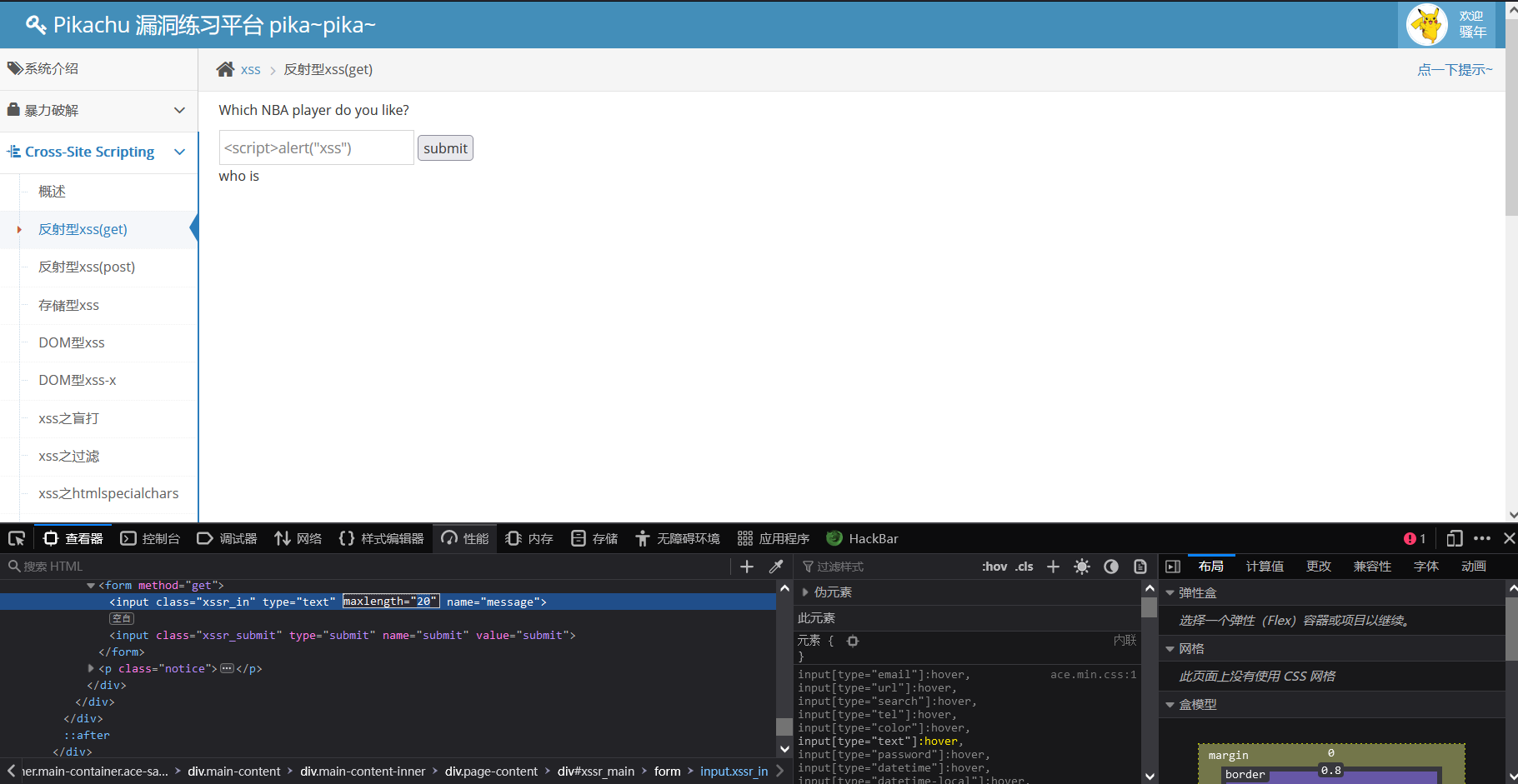Select the 动画 animations tab
The image size is (1518, 784).
pos(1474,567)
